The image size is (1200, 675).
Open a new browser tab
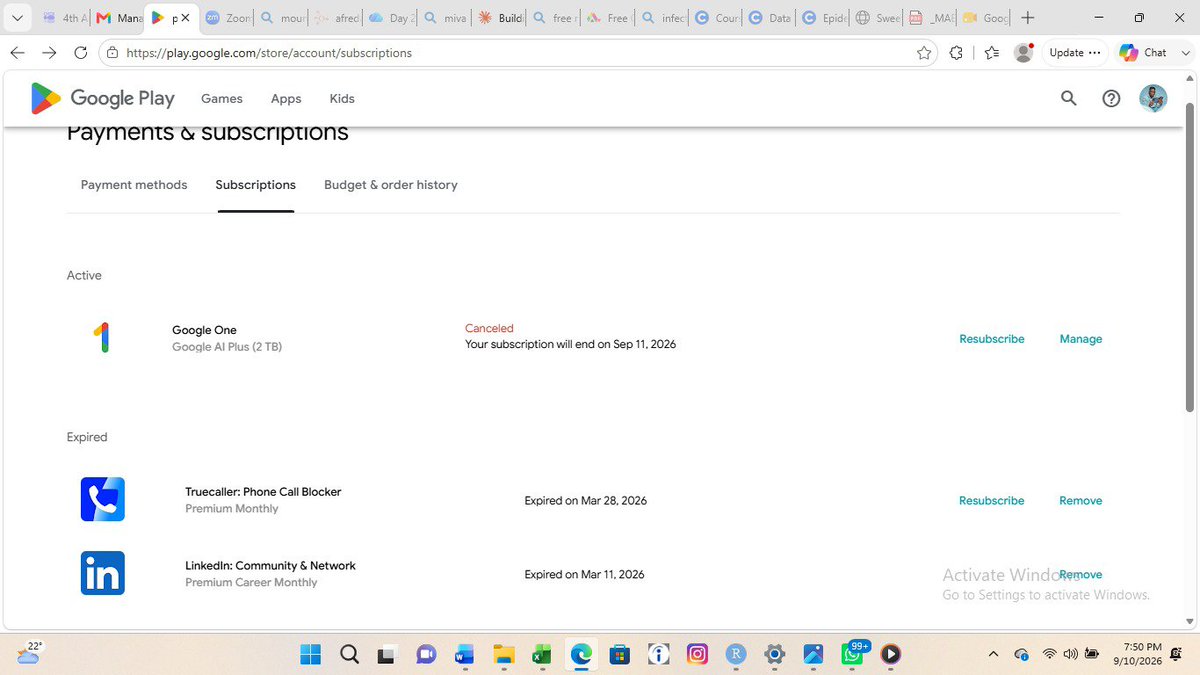(x=1028, y=18)
